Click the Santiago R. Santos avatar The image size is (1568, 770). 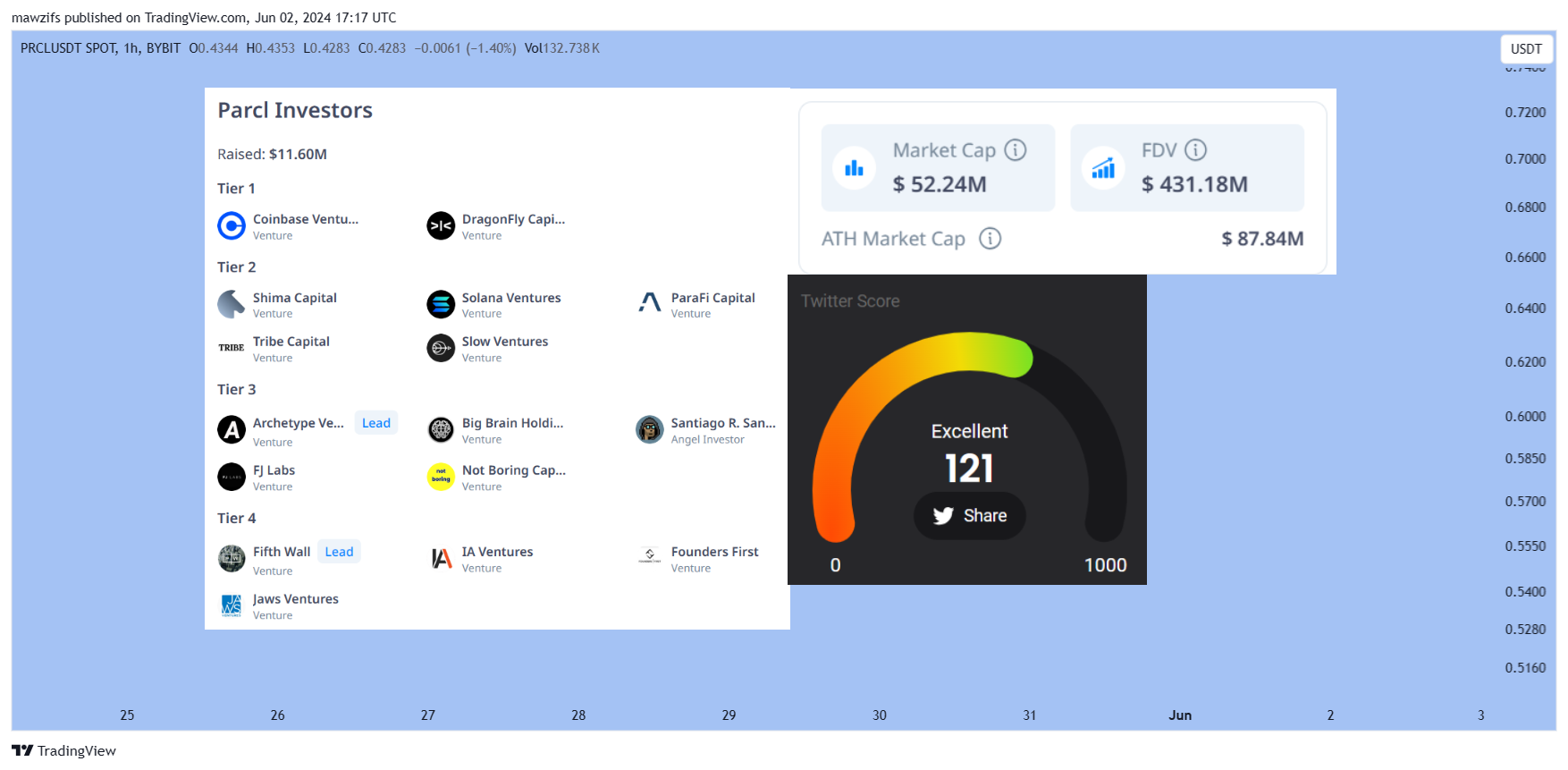click(650, 430)
